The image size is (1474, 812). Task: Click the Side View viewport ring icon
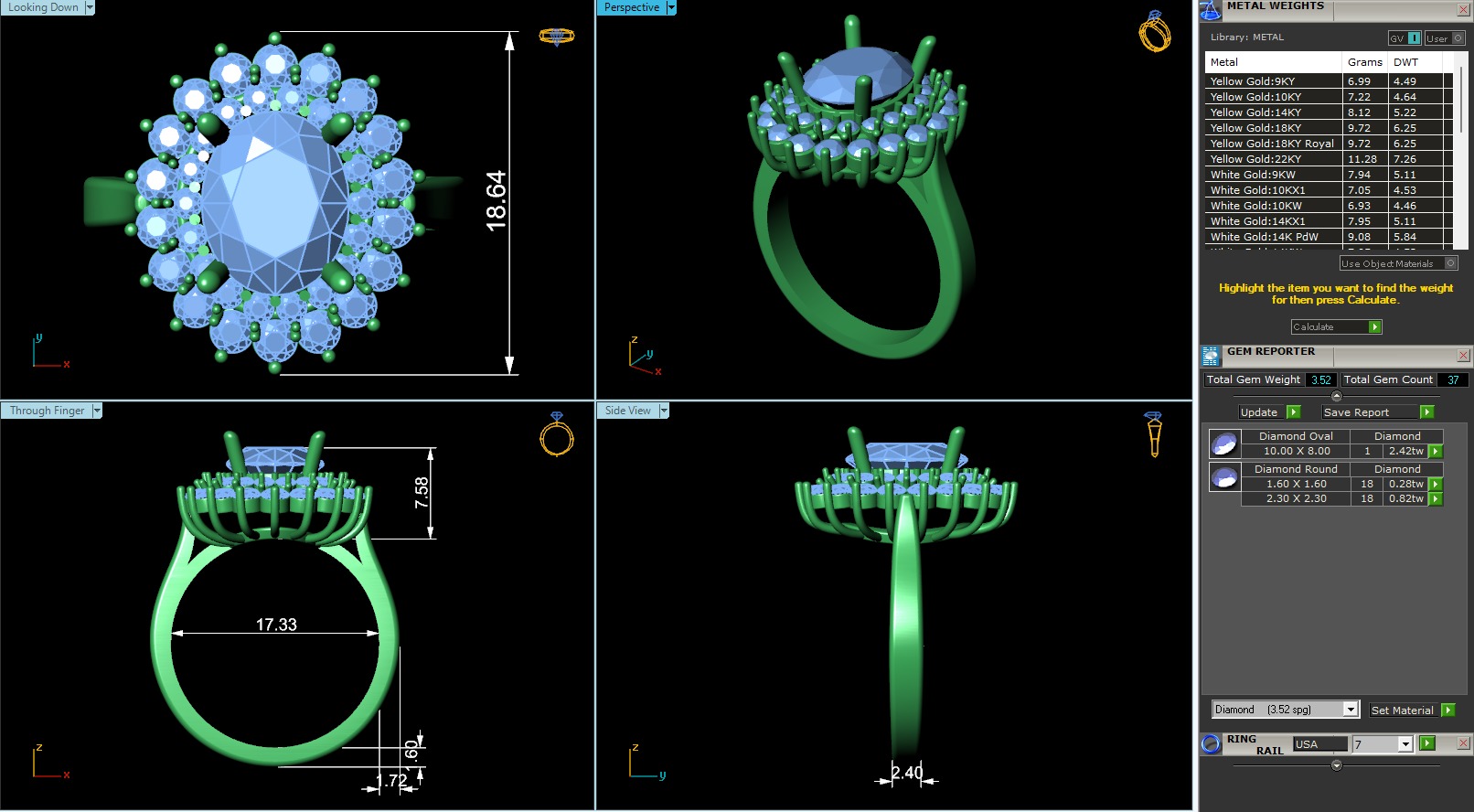(1154, 433)
